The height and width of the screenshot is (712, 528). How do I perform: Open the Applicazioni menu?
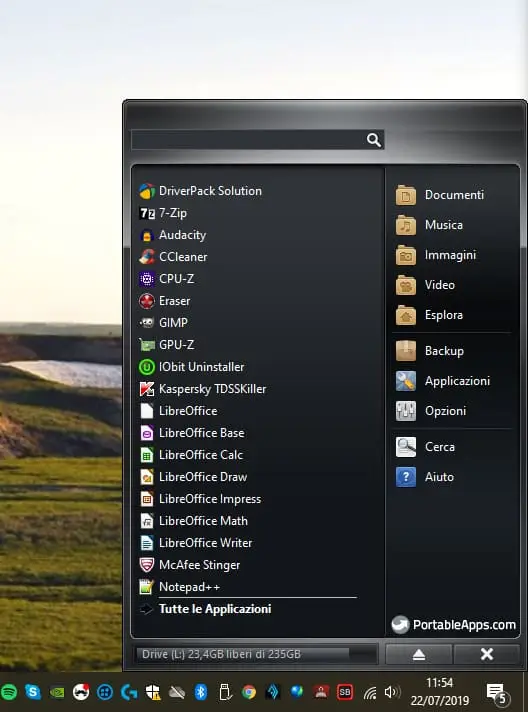coord(443,381)
